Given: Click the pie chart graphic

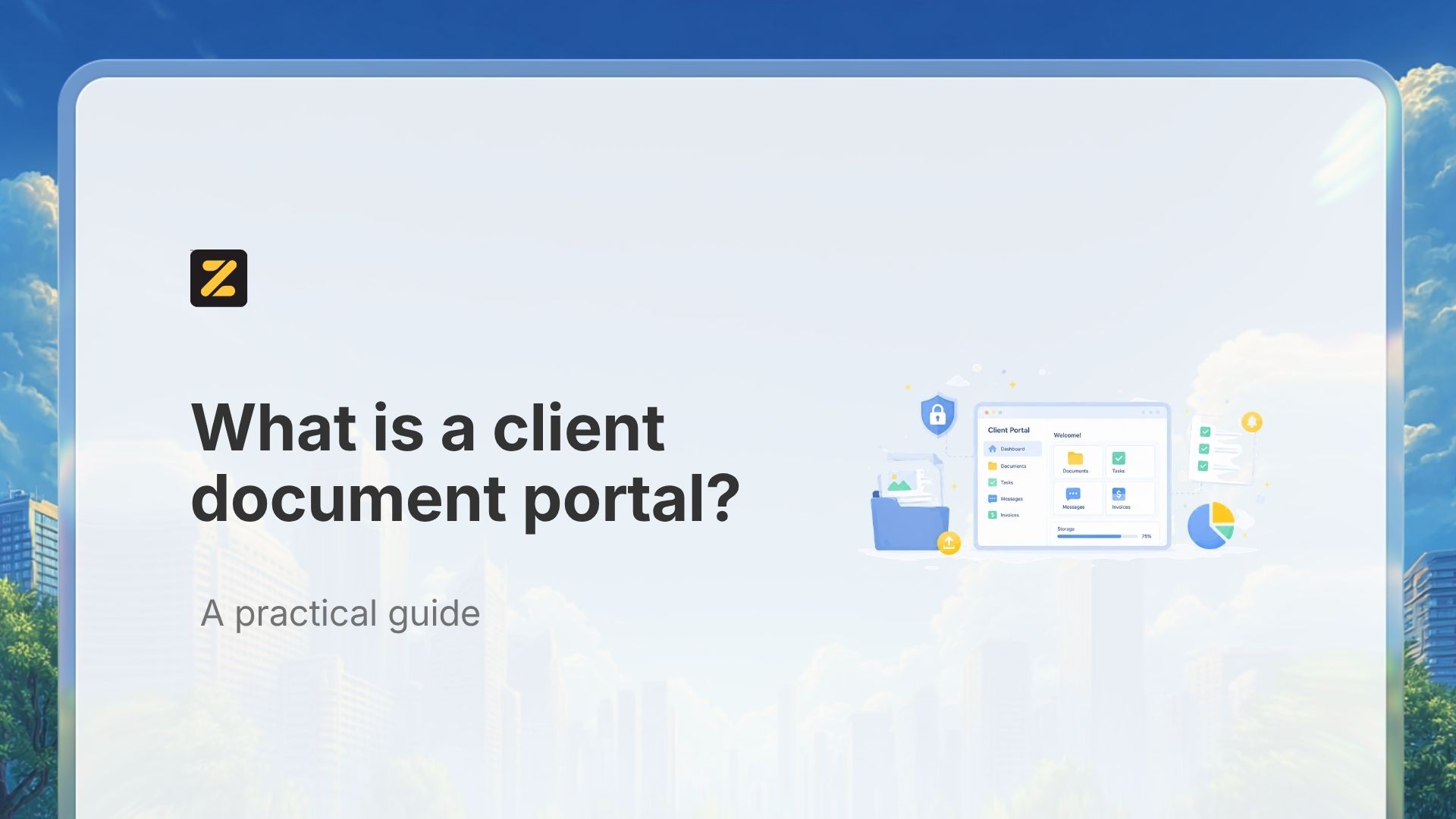Looking at the screenshot, I should (x=1211, y=525).
